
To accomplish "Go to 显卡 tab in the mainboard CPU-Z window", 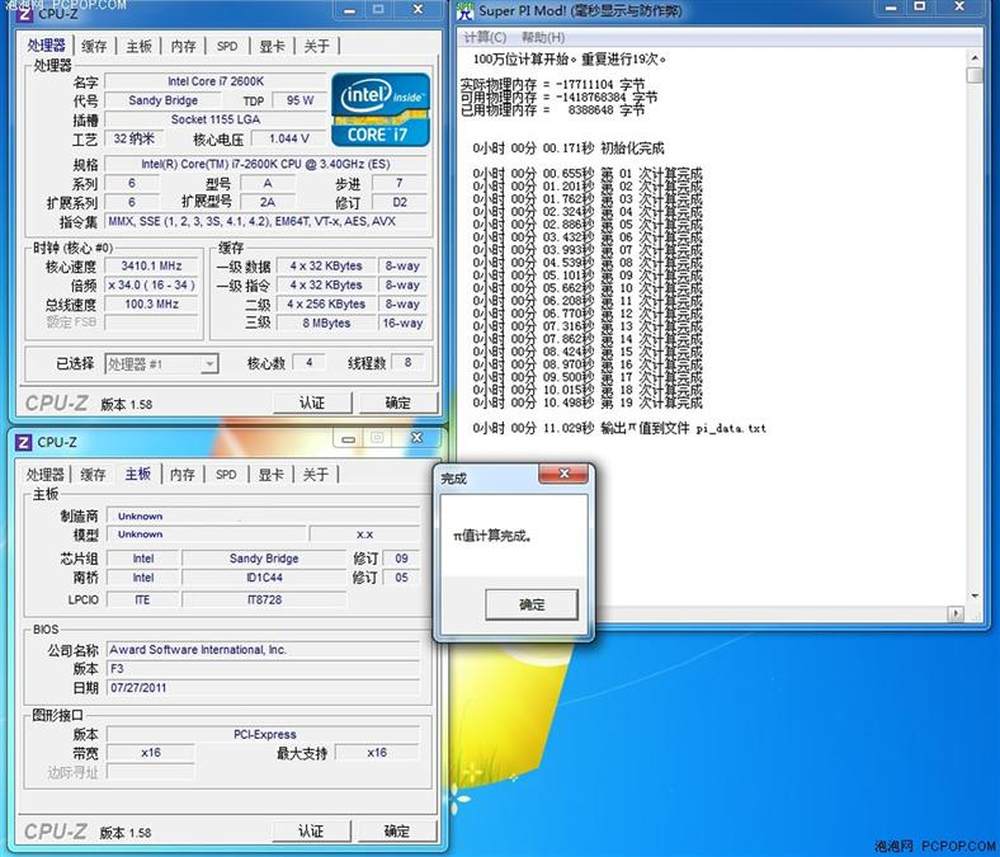I will (x=271, y=474).
